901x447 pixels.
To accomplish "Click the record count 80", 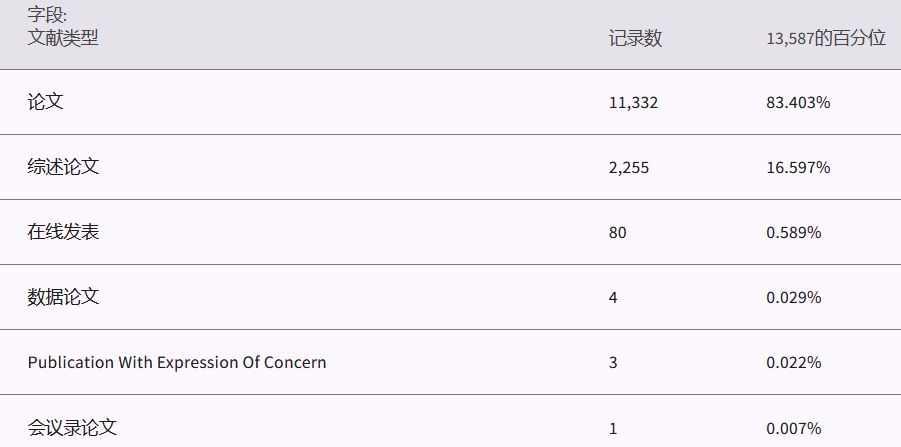I will click(x=617, y=233).
